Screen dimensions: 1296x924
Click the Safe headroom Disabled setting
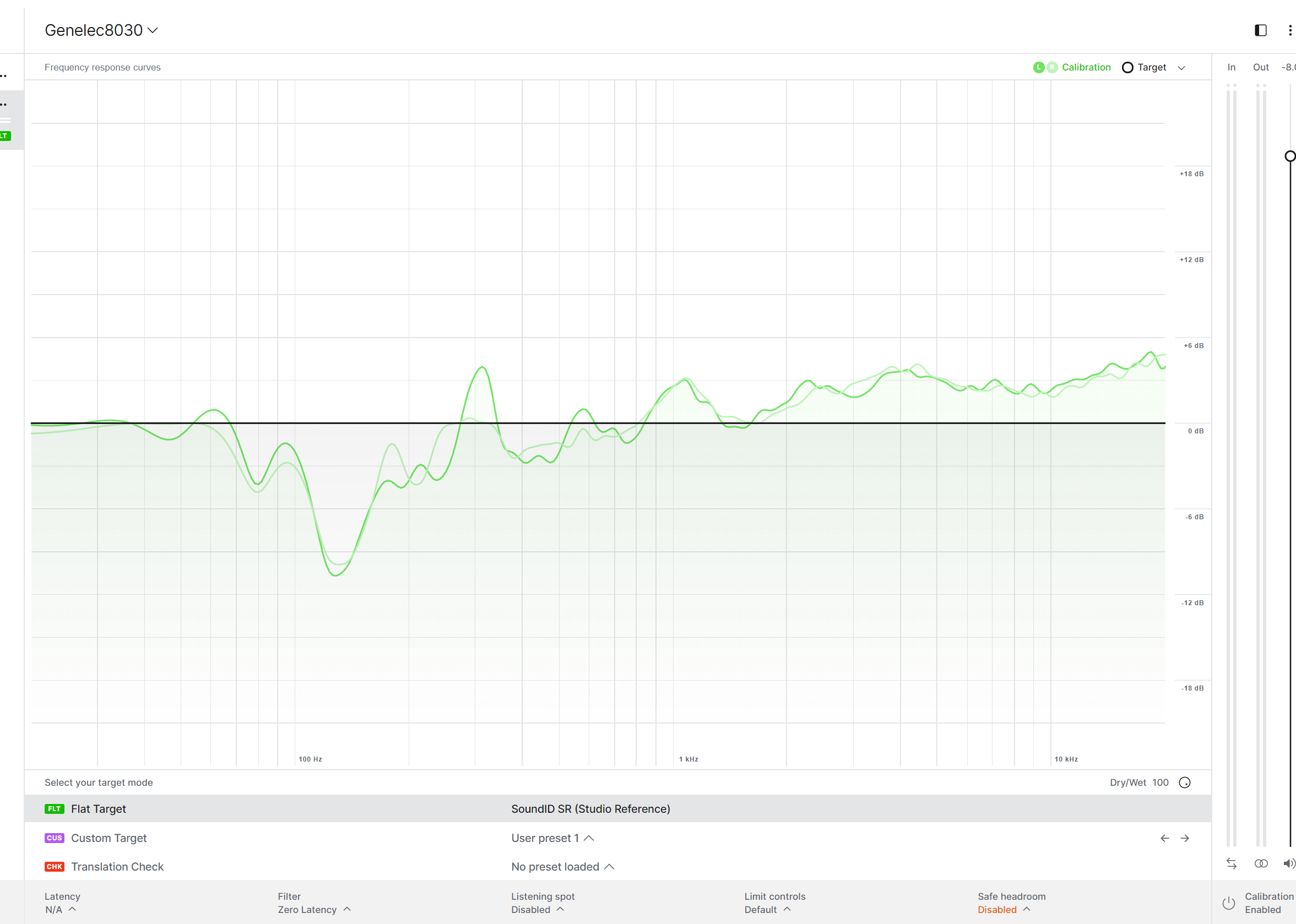tap(1004, 909)
